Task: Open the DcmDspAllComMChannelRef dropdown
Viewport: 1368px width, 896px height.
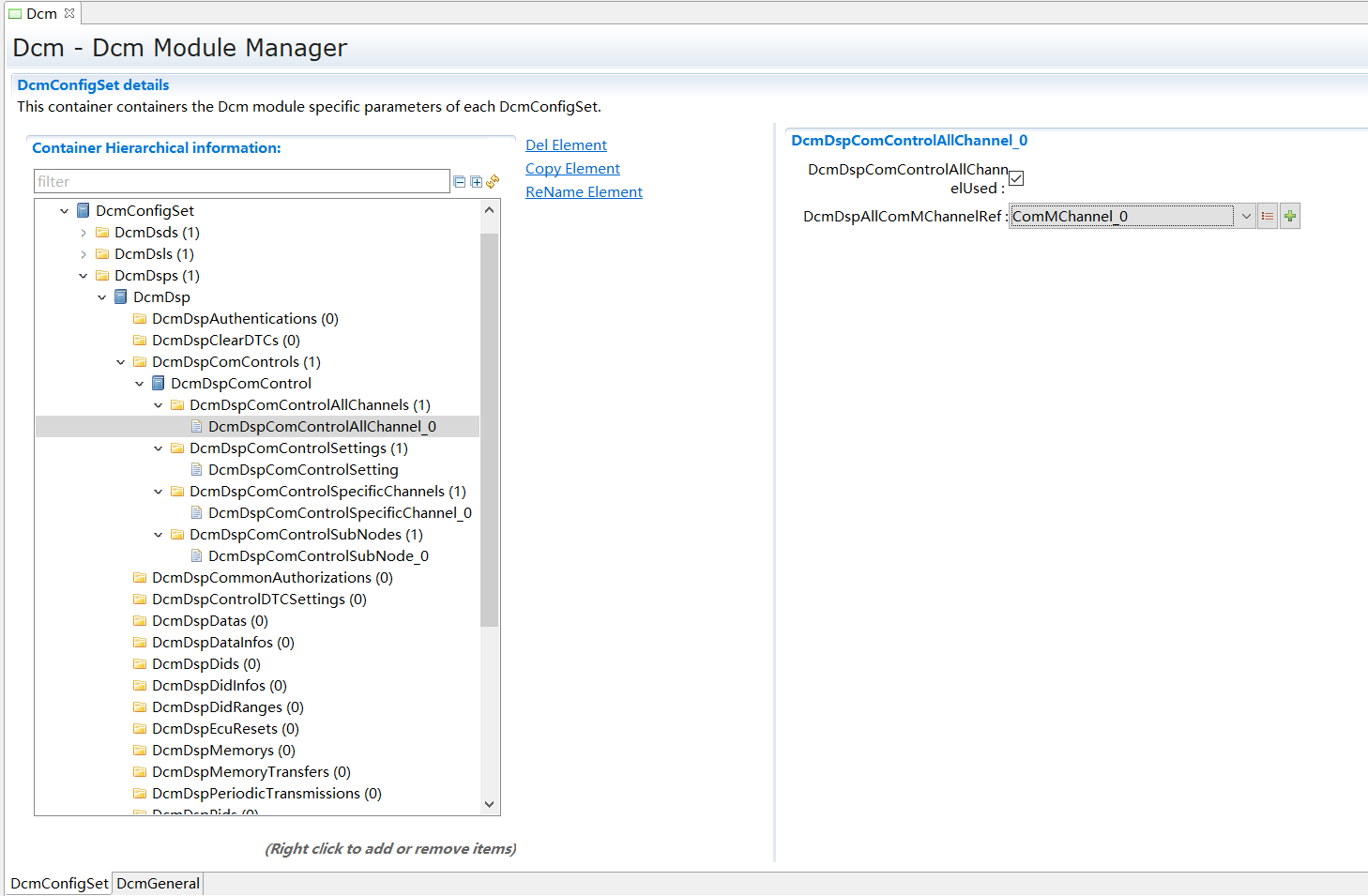Action: click(1246, 217)
